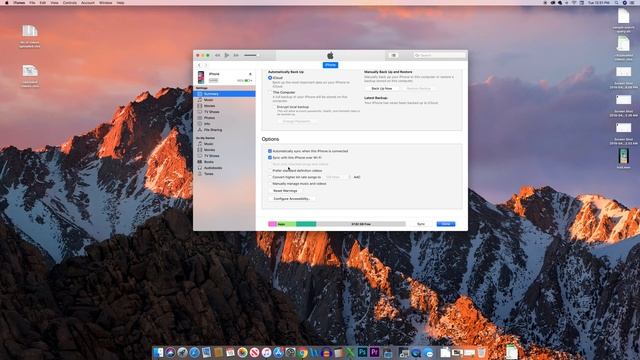Screen dimensions: 640x360
Task: Go back with the left arrow
Action: (x=200, y=65)
